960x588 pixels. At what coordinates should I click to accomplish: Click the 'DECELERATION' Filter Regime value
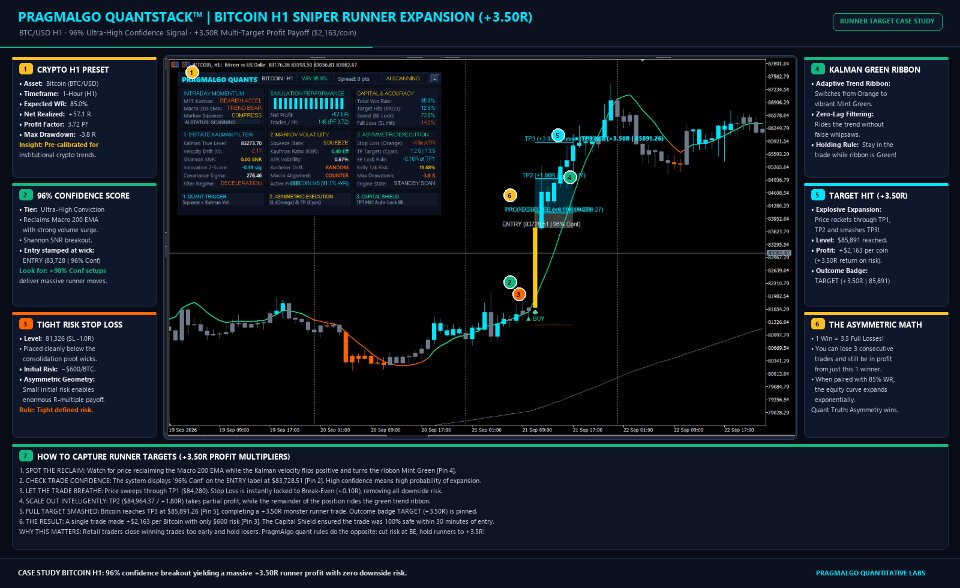241,183
